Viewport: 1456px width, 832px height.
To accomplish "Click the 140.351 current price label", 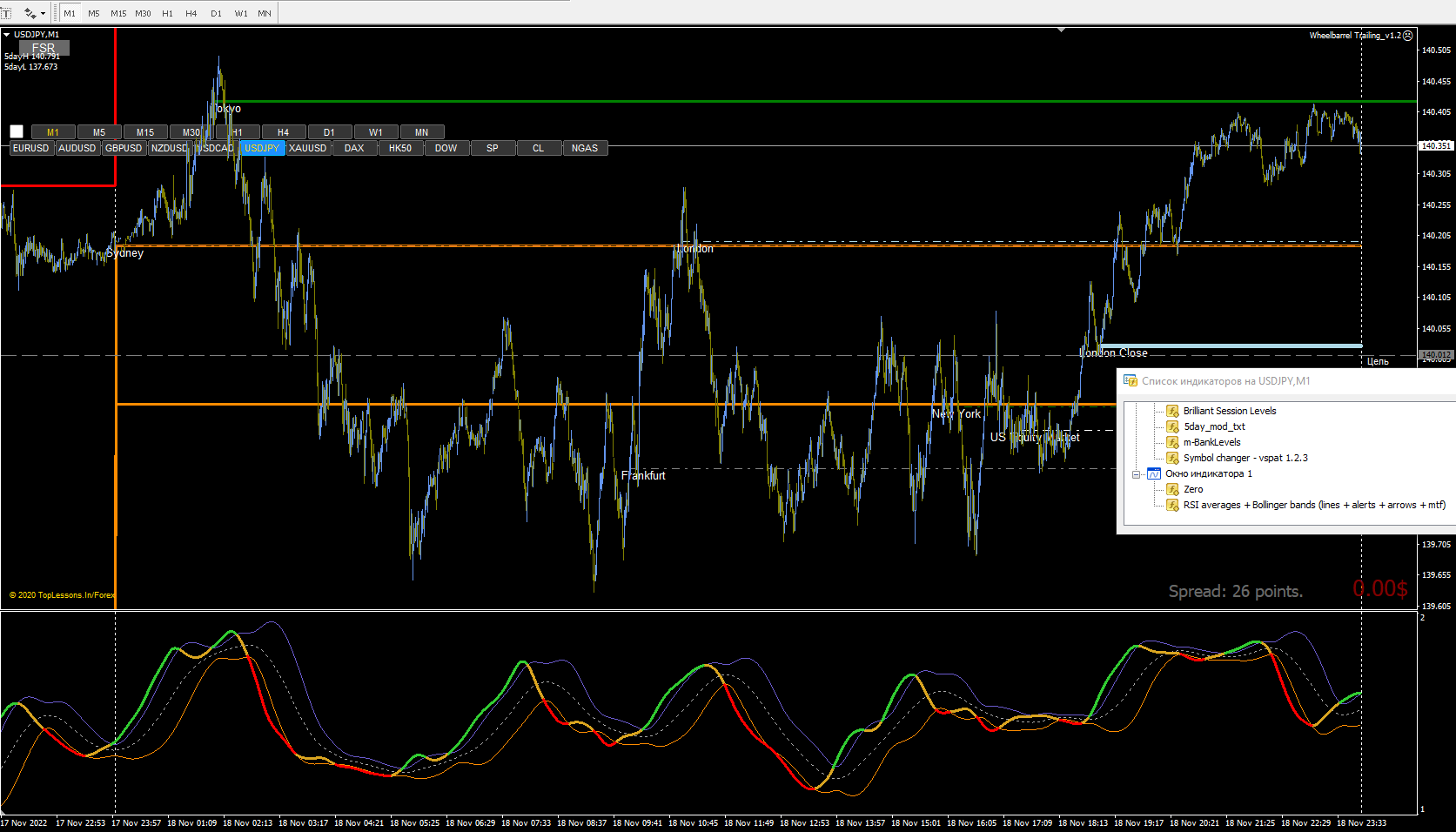I will 1436,145.
